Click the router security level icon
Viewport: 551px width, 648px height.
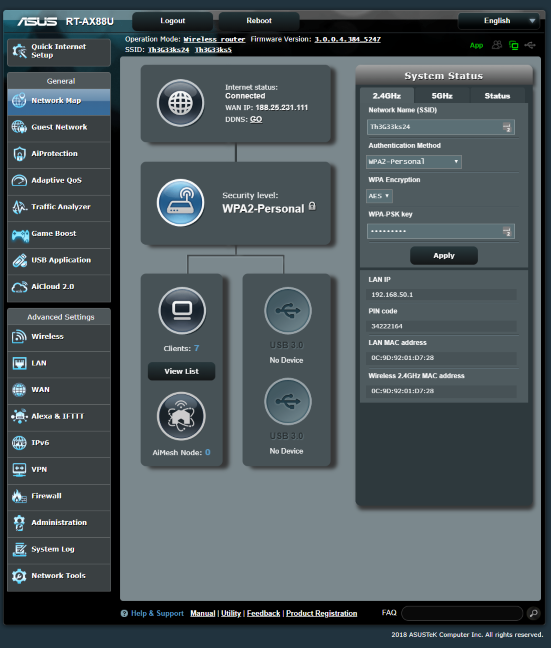tap(181, 202)
